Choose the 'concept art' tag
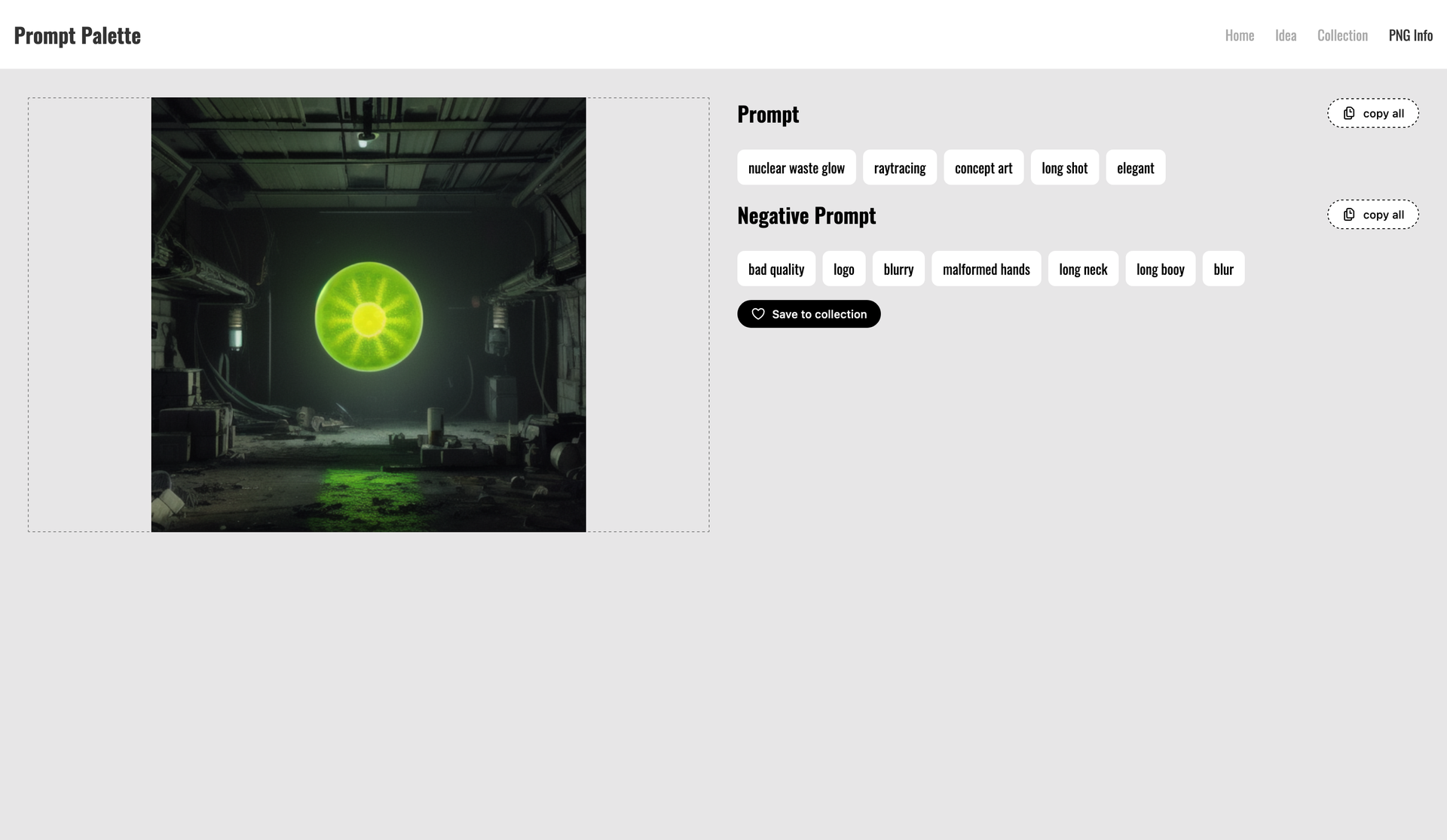This screenshot has height=840, width=1447. [984, 167]
